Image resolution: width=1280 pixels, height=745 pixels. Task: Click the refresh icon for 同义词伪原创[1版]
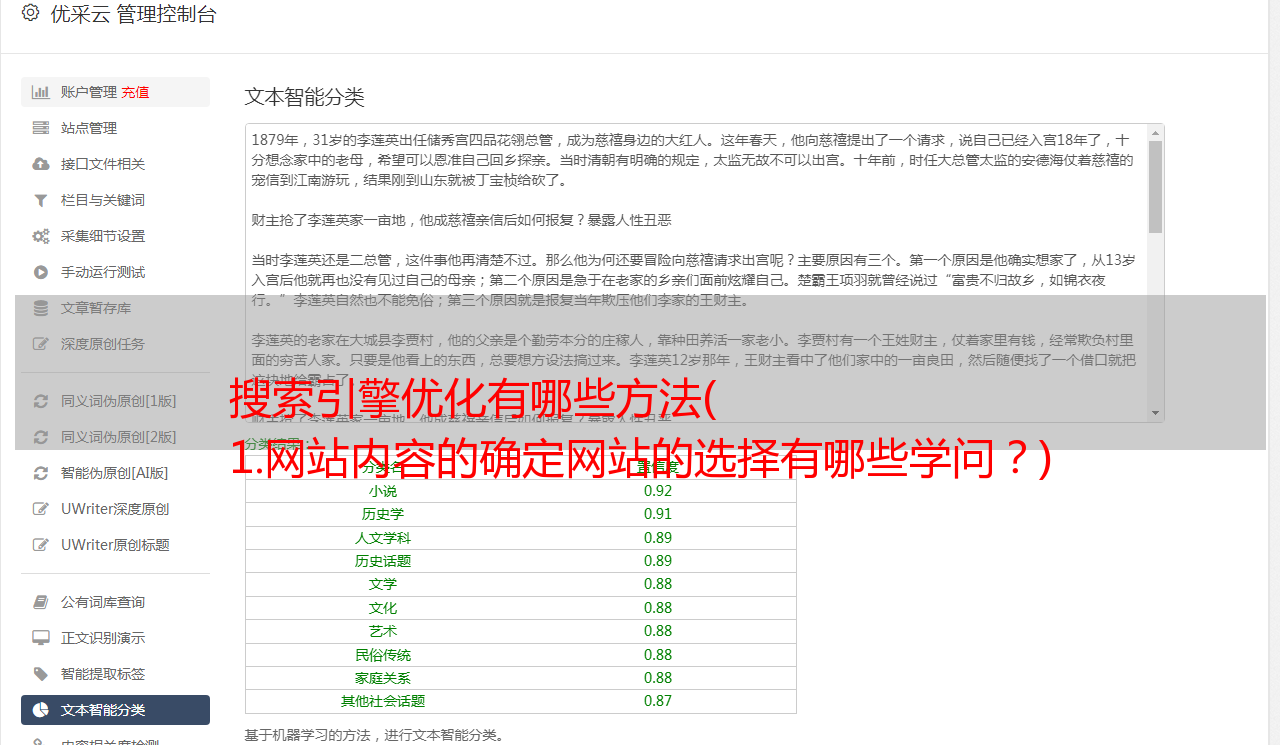click(41, 401)
